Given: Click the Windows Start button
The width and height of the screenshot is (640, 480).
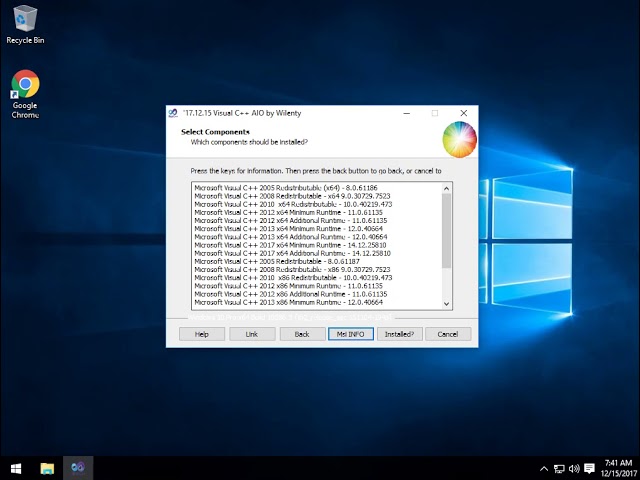Looking at the screenshot, I should point(16,468).
